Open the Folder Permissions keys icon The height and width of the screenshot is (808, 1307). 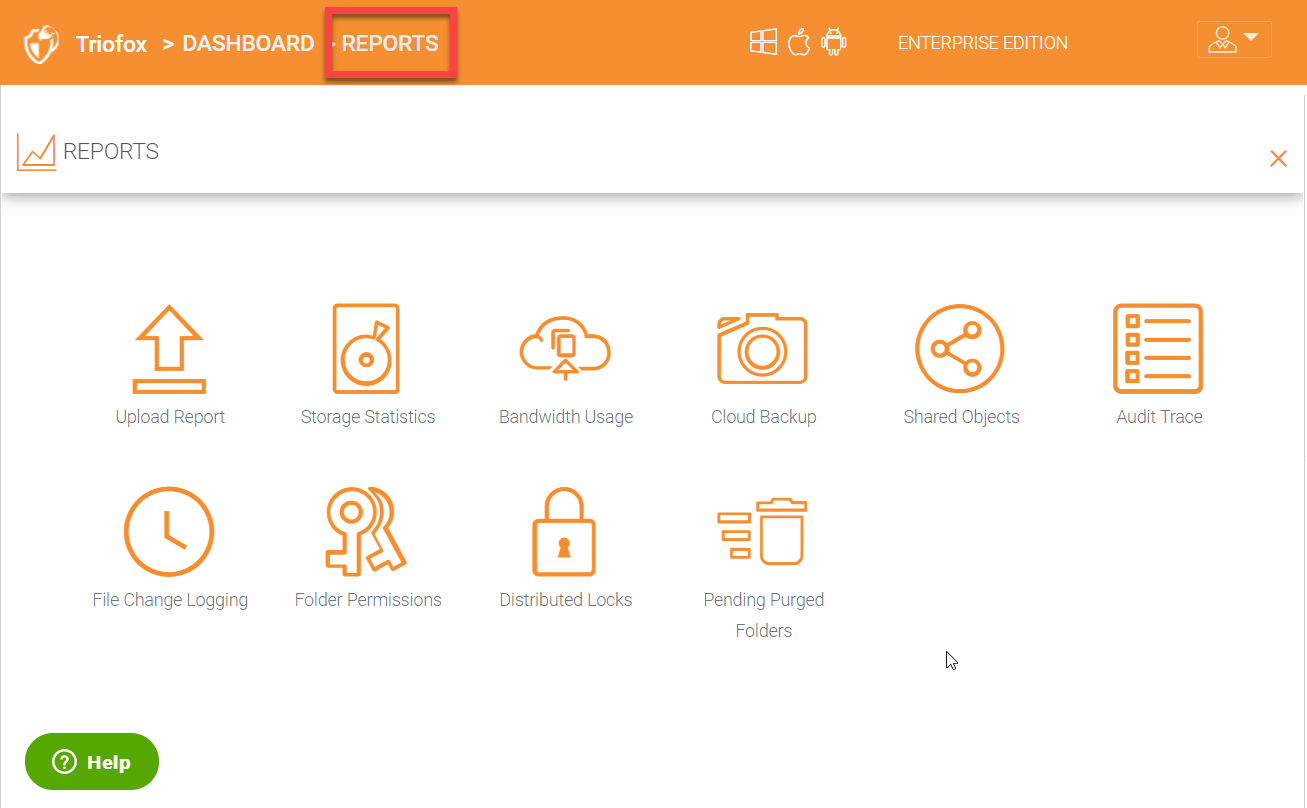coord(366,532)
